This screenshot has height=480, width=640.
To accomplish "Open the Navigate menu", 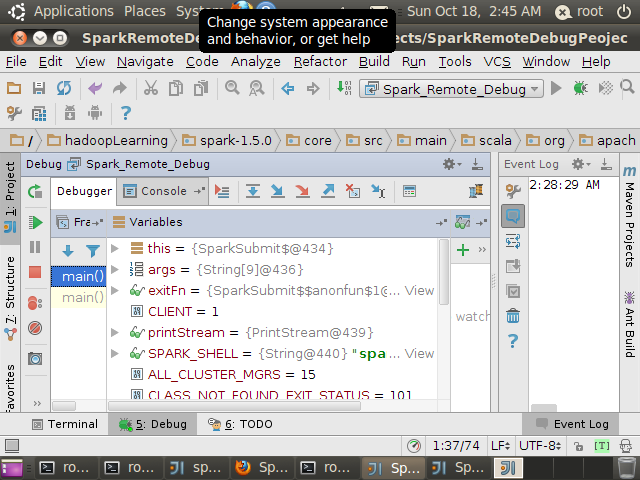I will 145,62.
